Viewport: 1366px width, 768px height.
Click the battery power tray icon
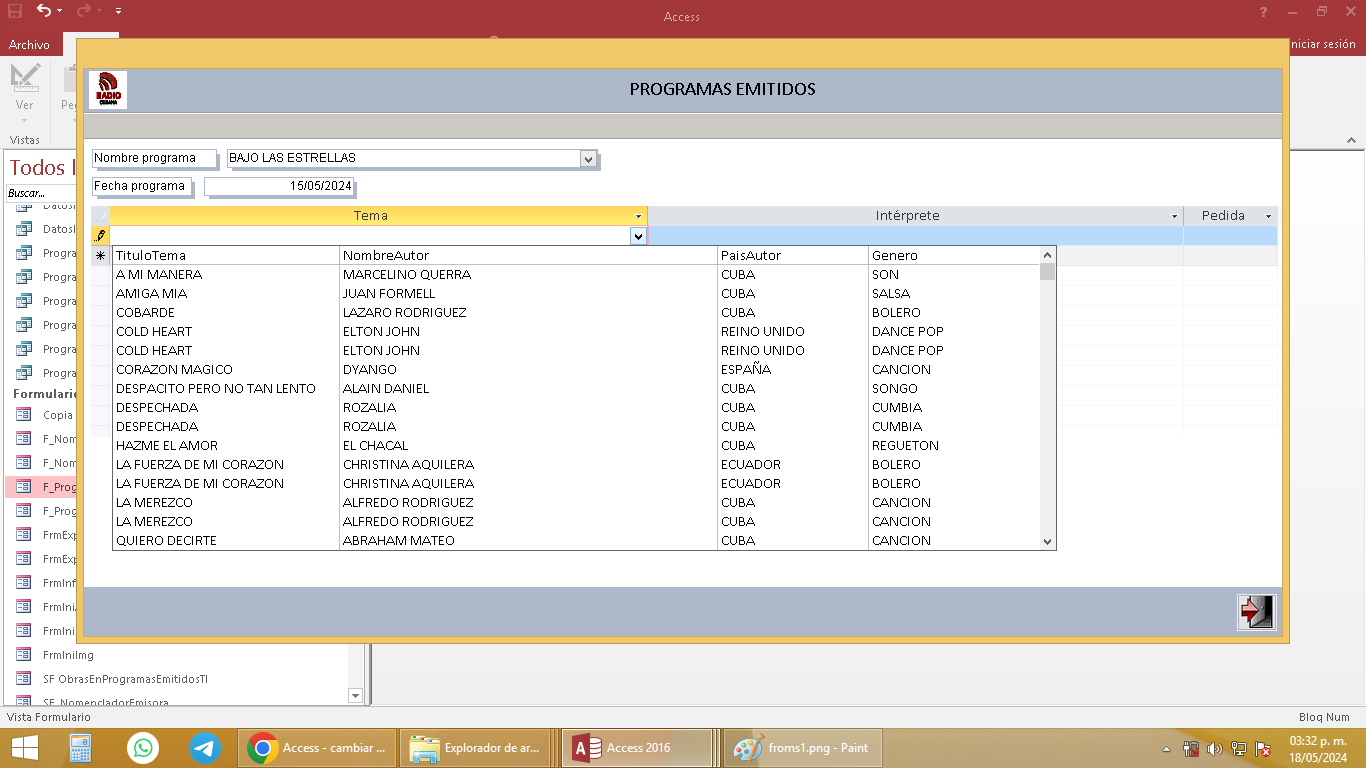point(1191,749)
